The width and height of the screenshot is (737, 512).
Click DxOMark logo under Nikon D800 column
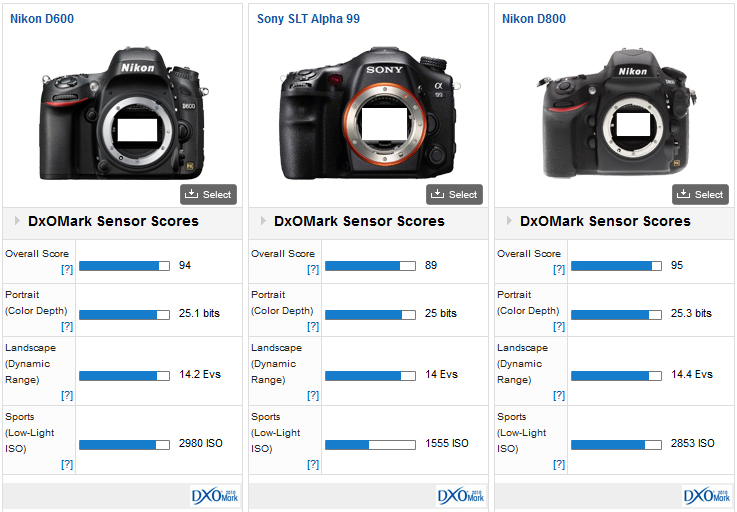coord(707,496)
